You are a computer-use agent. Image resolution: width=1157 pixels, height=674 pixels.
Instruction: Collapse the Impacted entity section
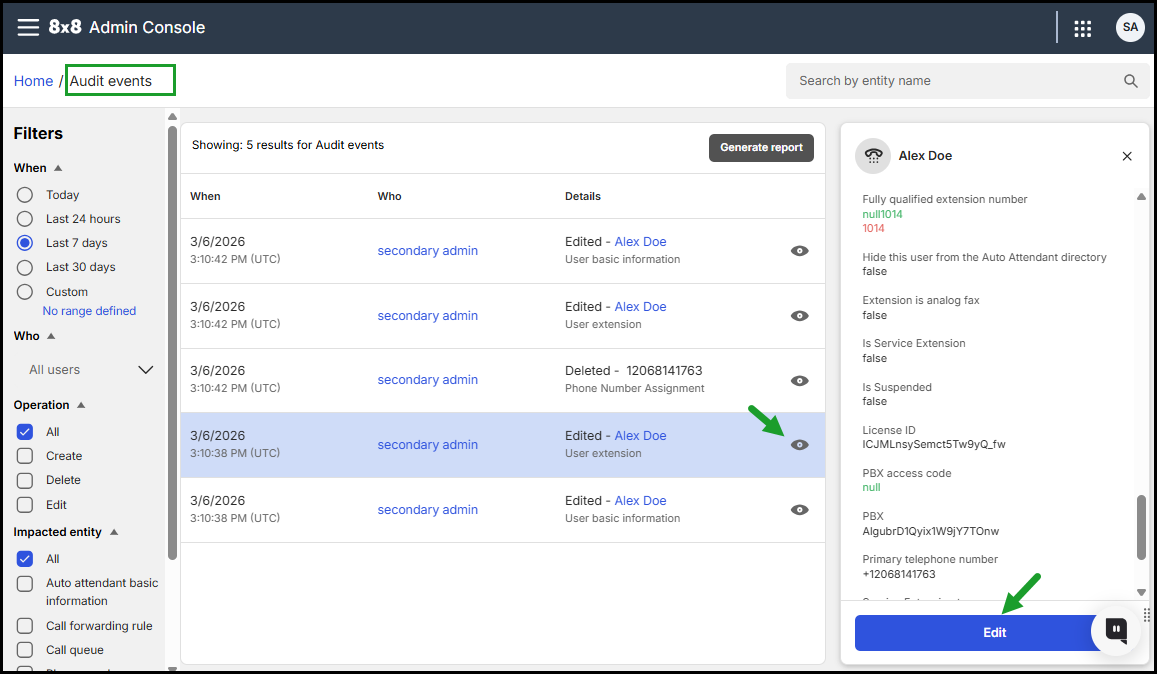114,532
